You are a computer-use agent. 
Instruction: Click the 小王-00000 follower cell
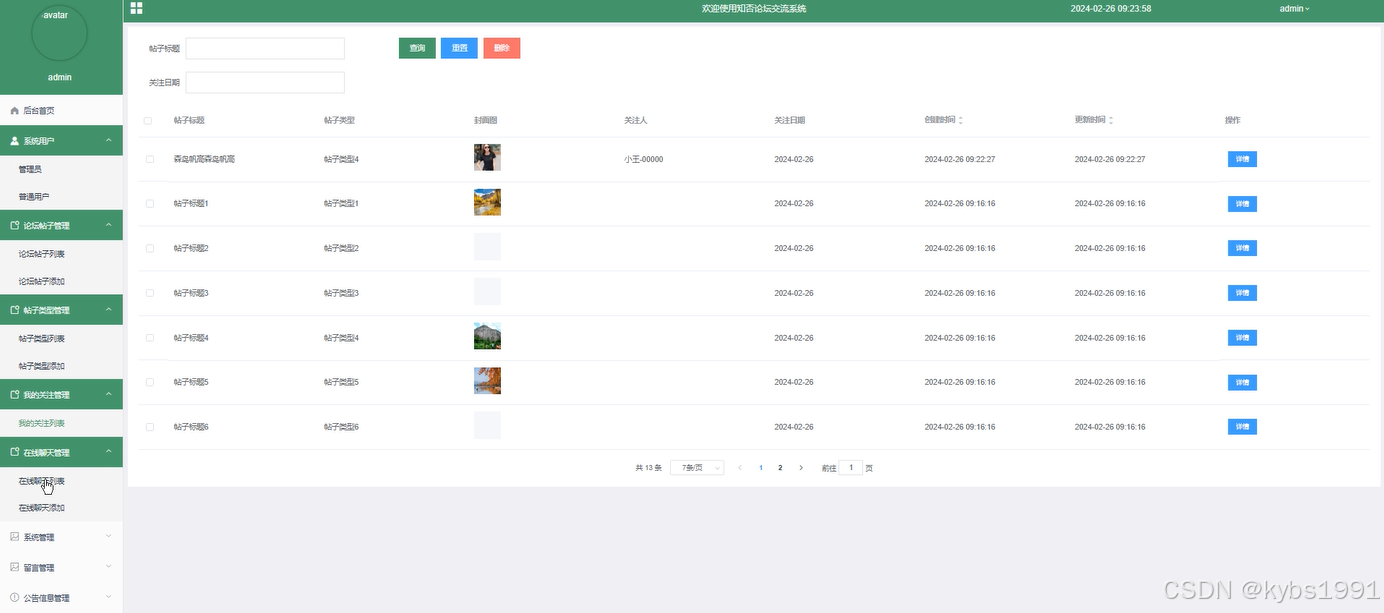click(643, 159)
